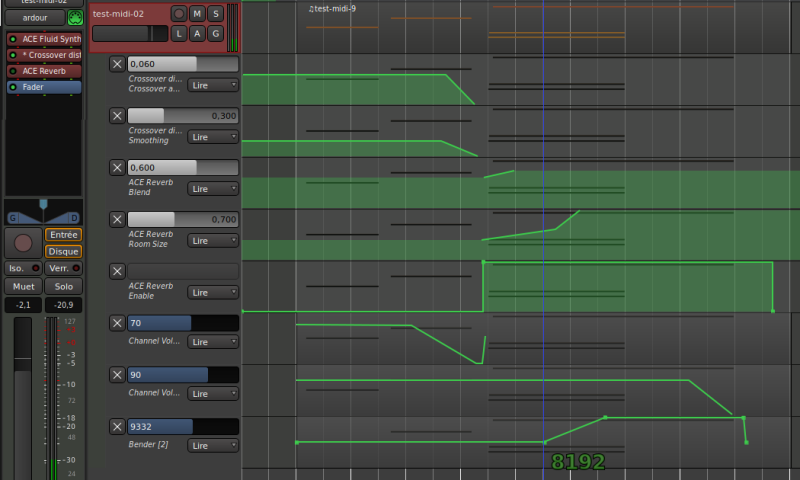Select the test-midi-9 region name
The height and width of the screenshot is (480, 800).
click(333, 9)
